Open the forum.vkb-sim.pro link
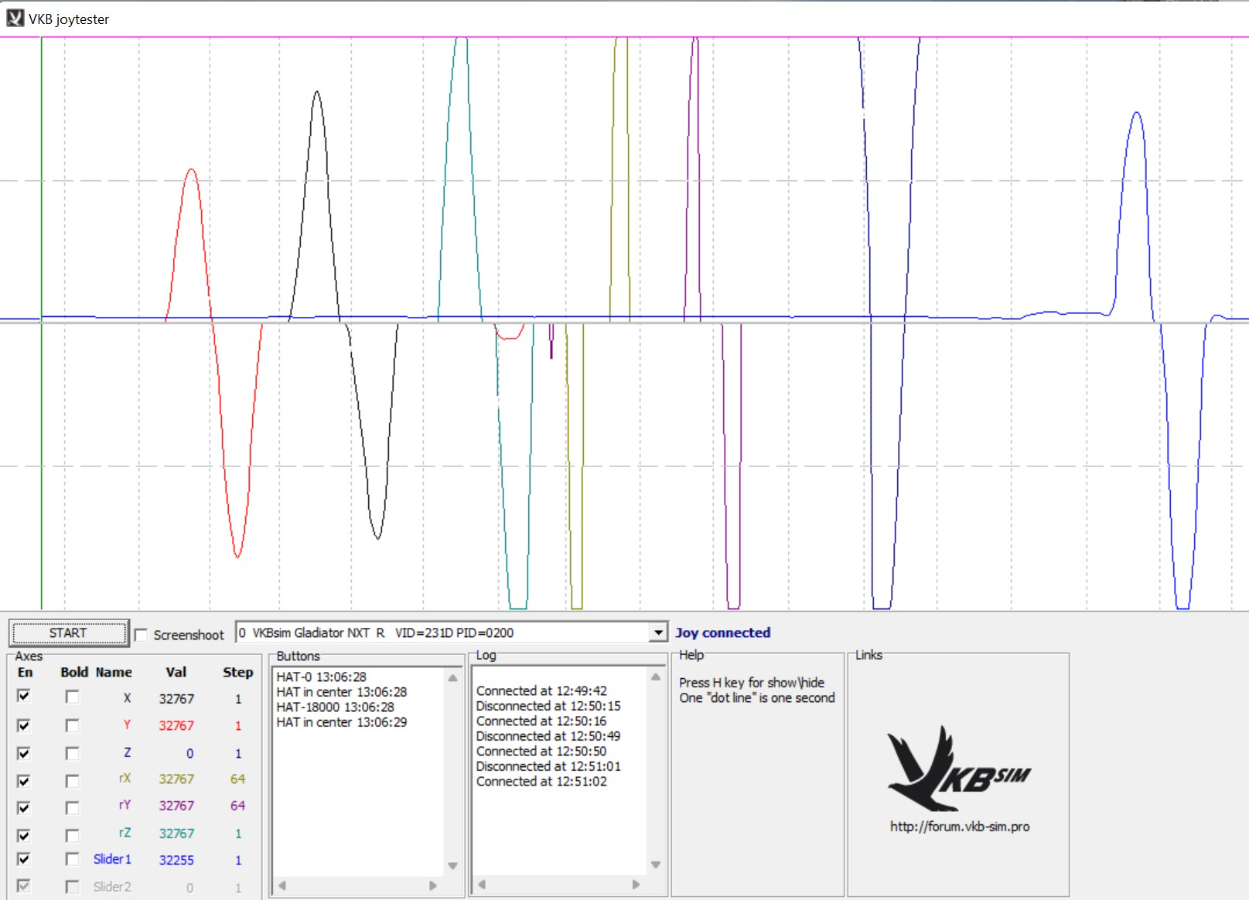This screenshot has height=900, width=1249. tap(958, 827)
